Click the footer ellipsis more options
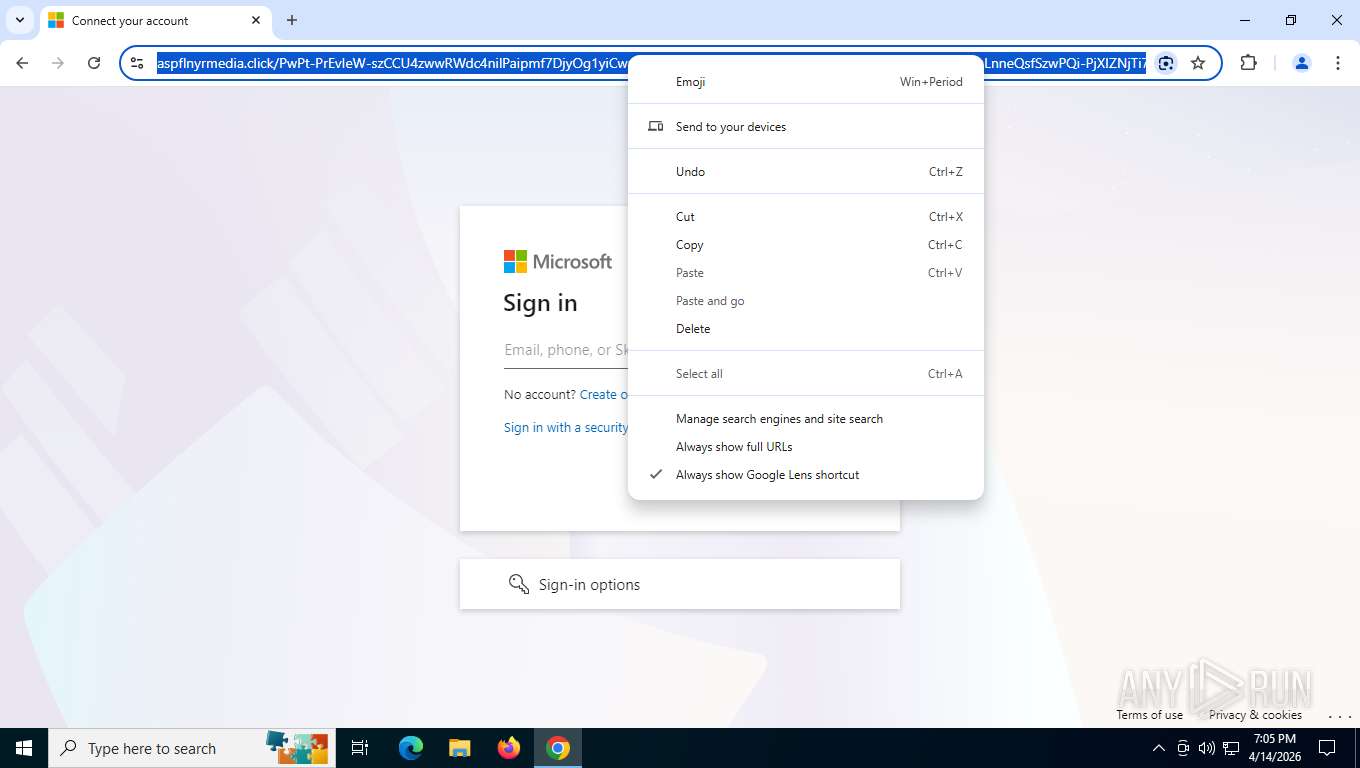The width and height of the screenshot is (1360, 768). click(x=1339, y=716)
